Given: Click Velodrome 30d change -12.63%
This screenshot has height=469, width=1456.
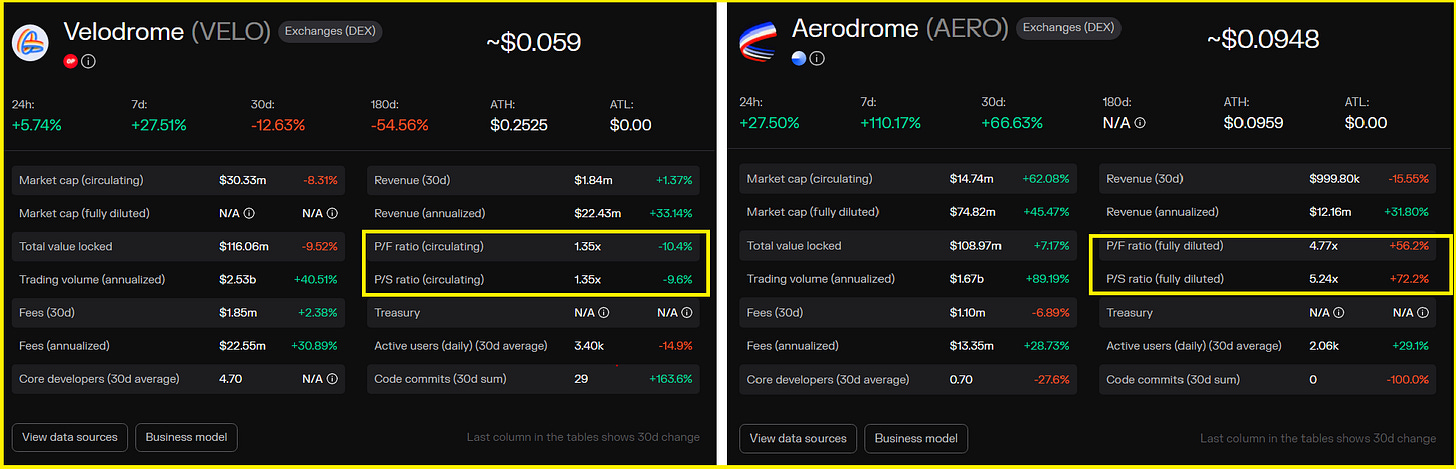Looking at the screenshot, I should (278, 125).
